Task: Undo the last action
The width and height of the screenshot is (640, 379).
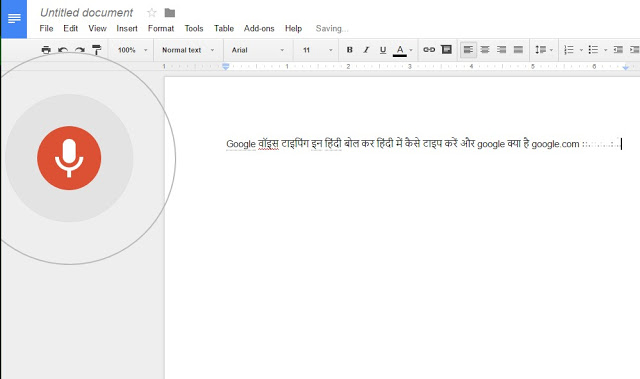Action: pos(63,50)
